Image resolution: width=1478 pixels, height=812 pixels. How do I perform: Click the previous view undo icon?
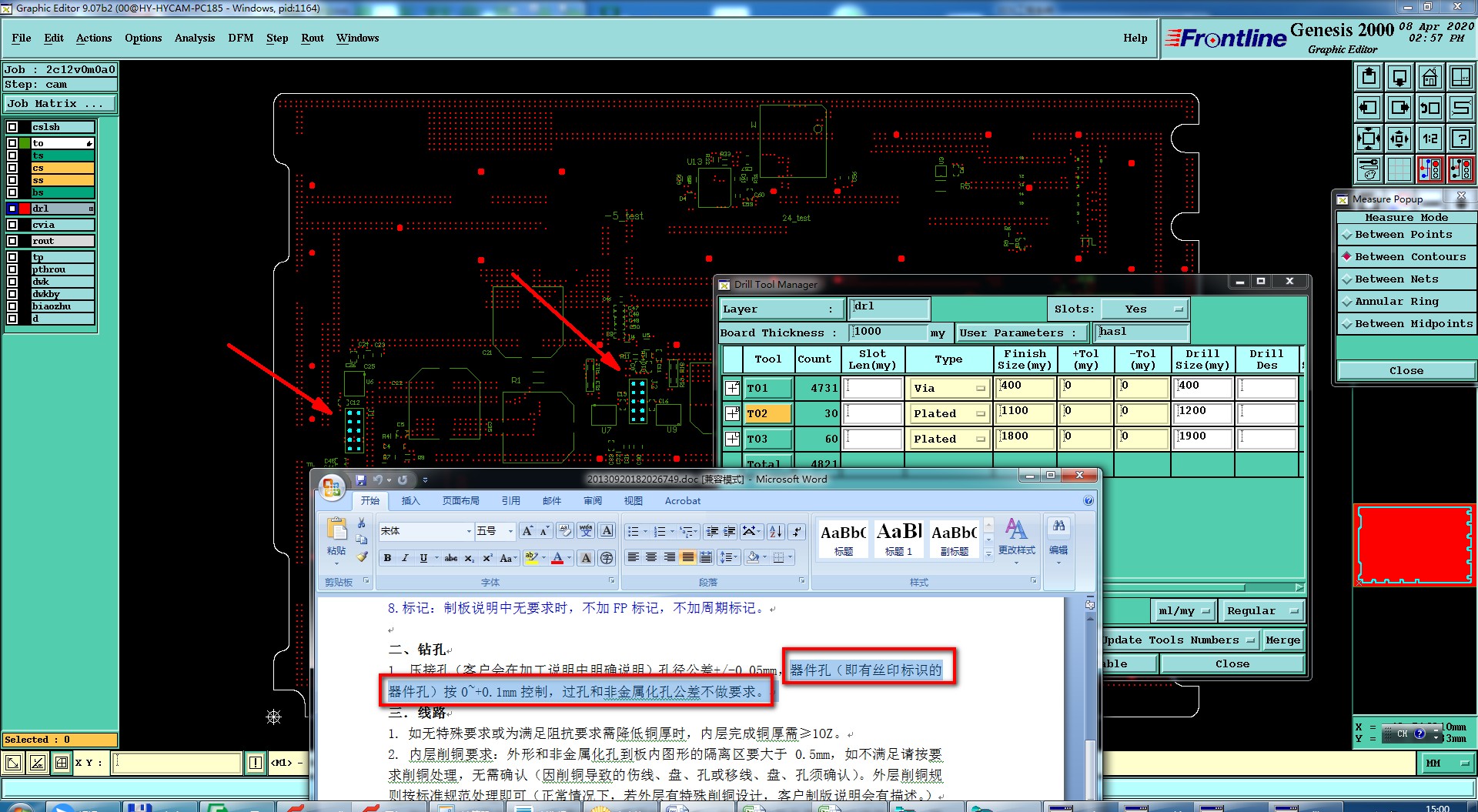coord(1430,108)
